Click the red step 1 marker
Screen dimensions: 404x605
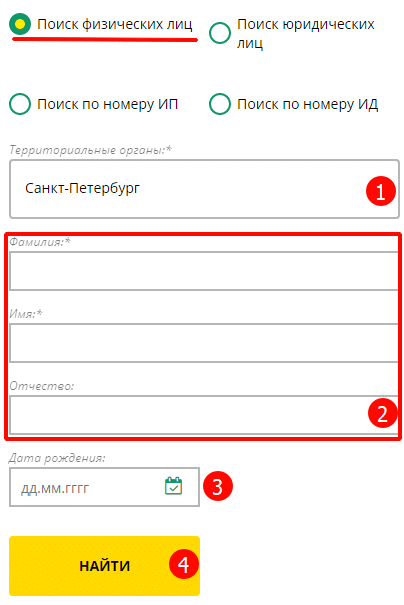coord(381,191)
